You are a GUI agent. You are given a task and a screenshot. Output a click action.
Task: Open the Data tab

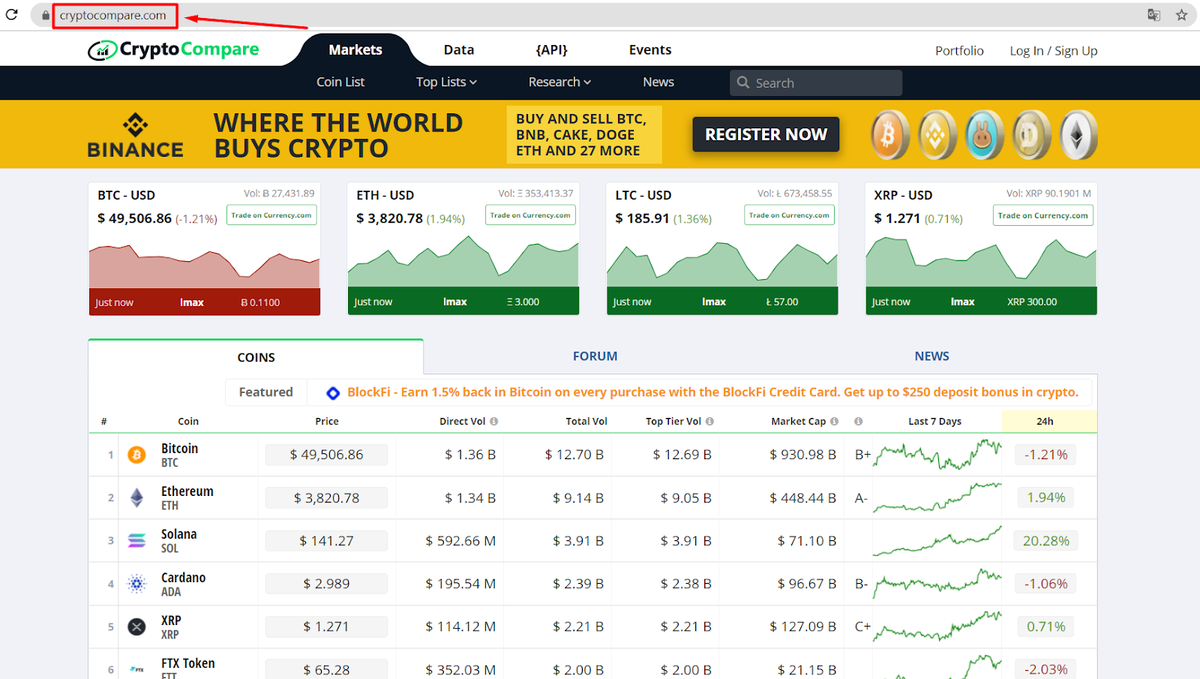[x=459, y=50]
